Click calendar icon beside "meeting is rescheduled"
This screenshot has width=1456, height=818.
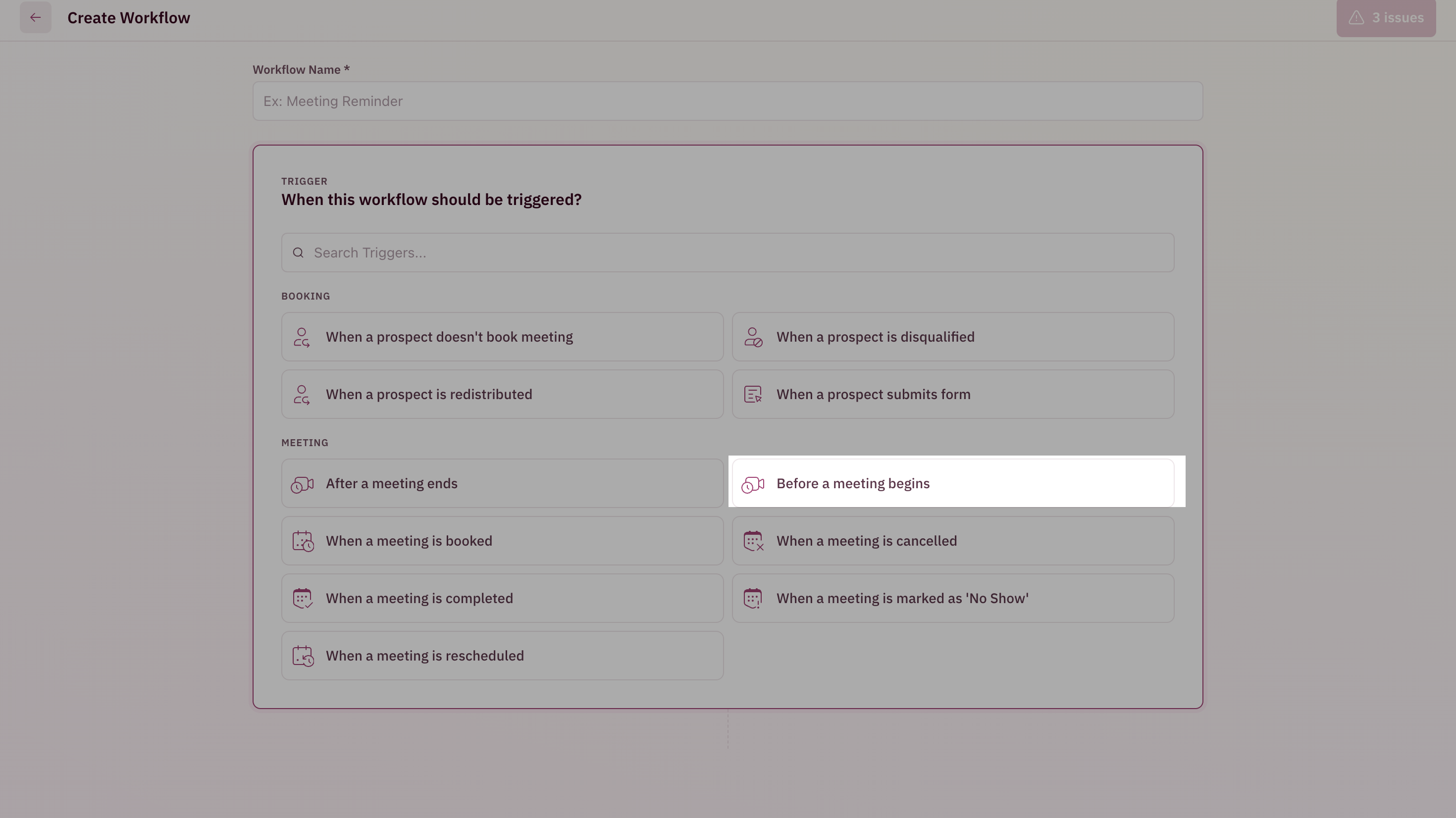coord(303,656)
